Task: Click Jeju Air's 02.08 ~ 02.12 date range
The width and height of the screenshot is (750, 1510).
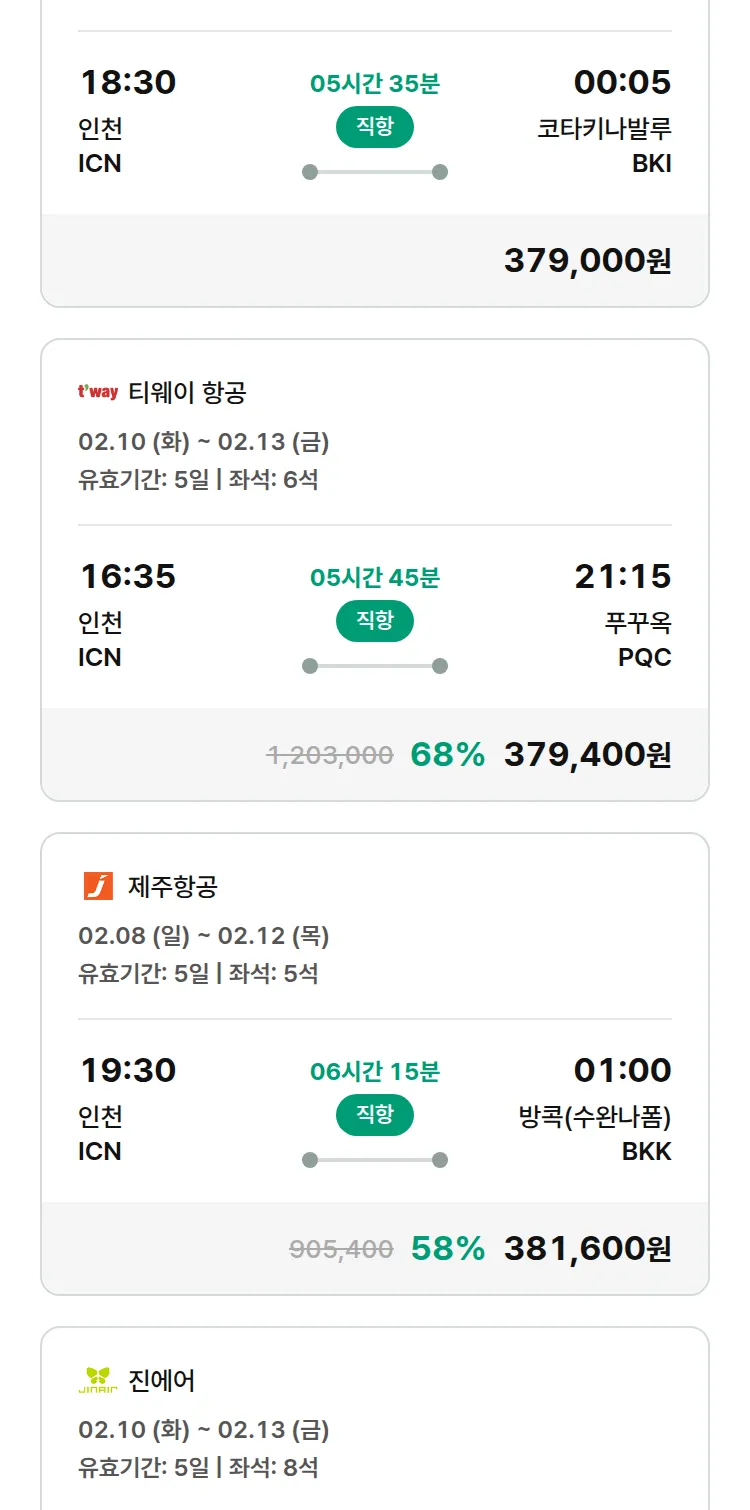Action: click(x=204, y=936)
